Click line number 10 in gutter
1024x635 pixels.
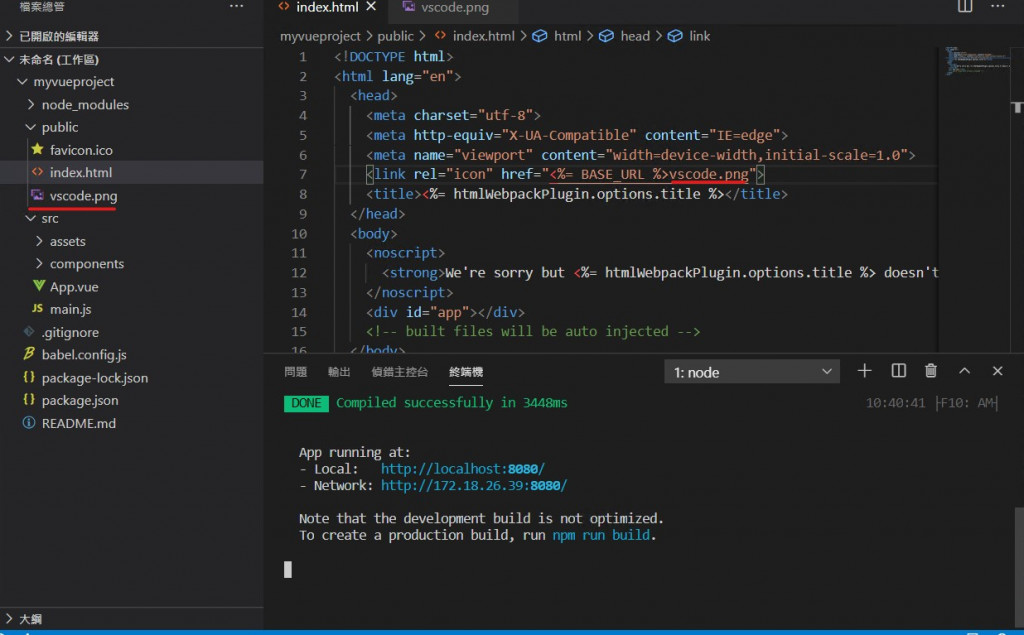point(298,234)
